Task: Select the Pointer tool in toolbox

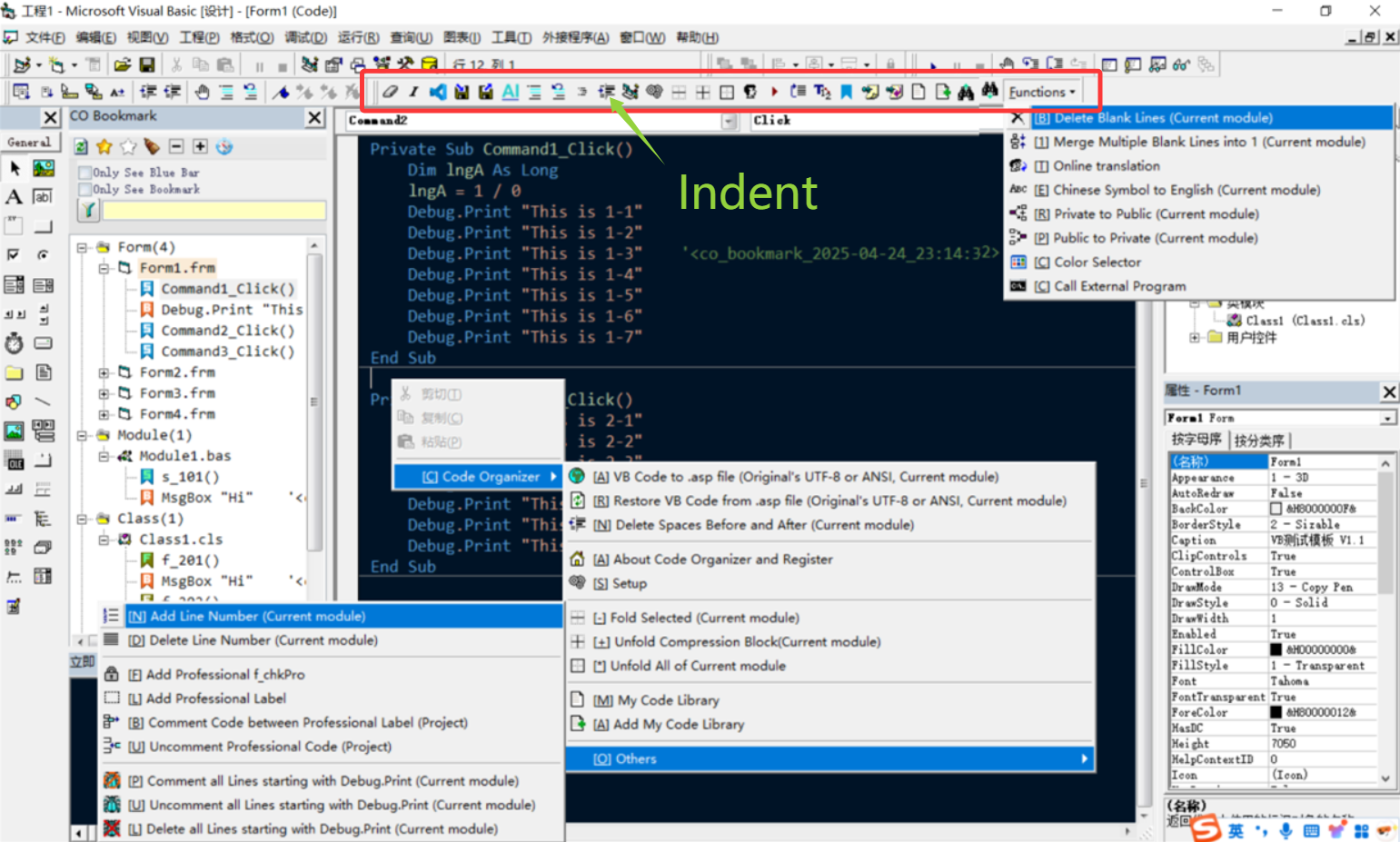Action: 15,168
